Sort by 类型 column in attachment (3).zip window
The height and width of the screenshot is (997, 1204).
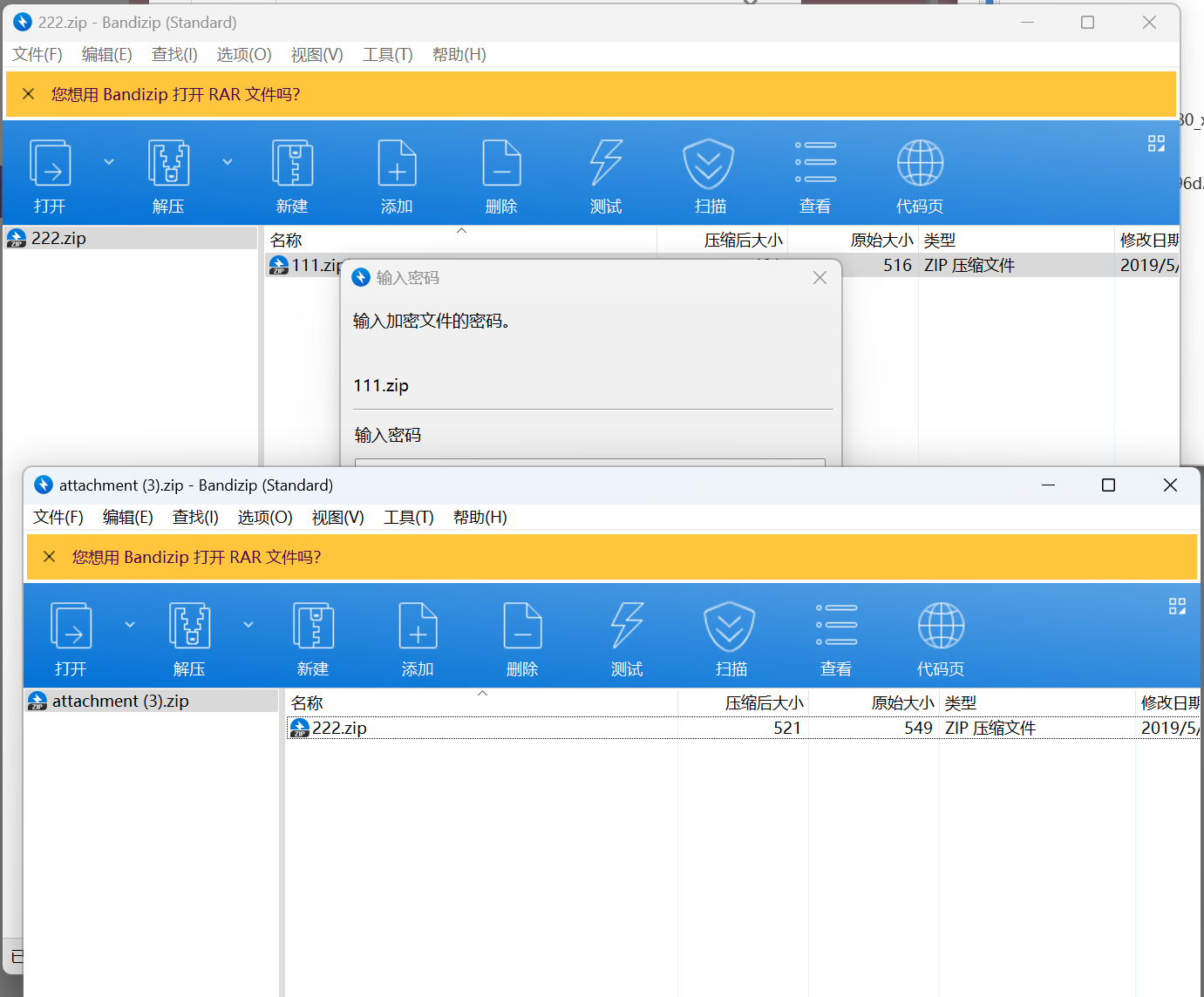pos(1037,702)
